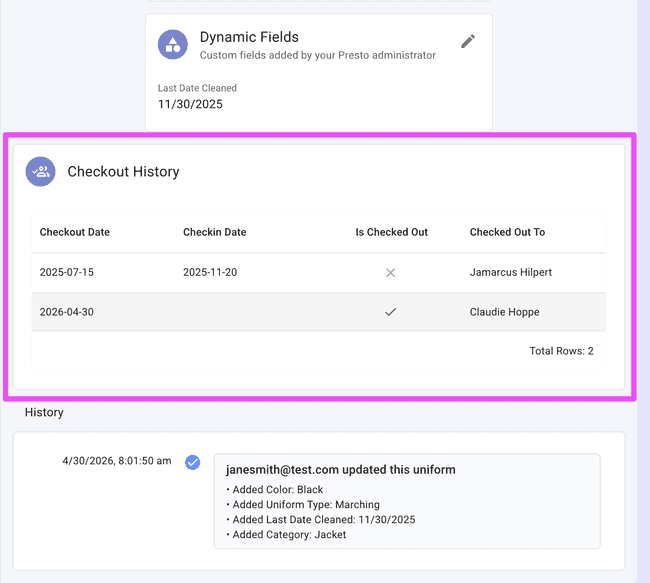650x583 pixels.
Task: Click the timestamp 4/30/2026, 8:01:50 am
Action: point(117,461)
